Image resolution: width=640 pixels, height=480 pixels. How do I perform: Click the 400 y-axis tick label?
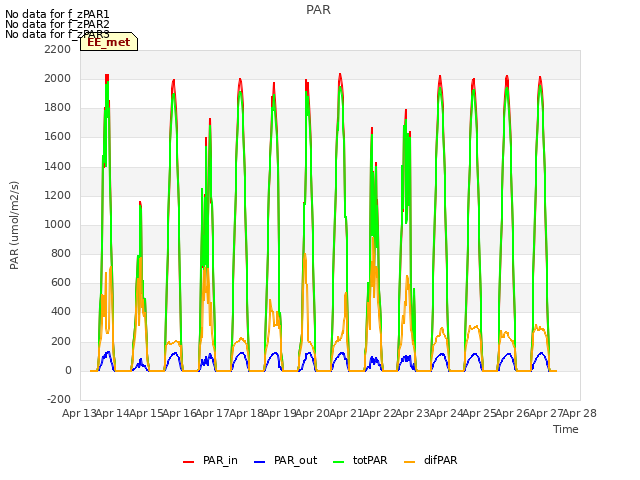[x=61, y=312]
